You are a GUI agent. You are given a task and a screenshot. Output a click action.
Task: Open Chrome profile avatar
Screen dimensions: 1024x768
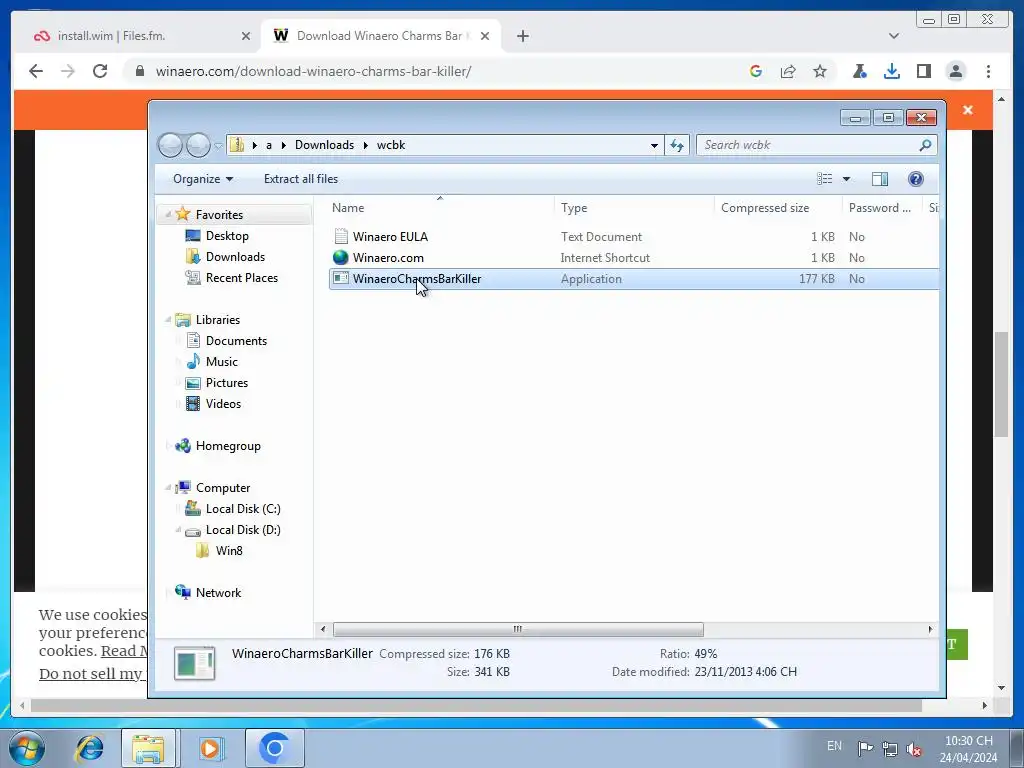(956, 71)
